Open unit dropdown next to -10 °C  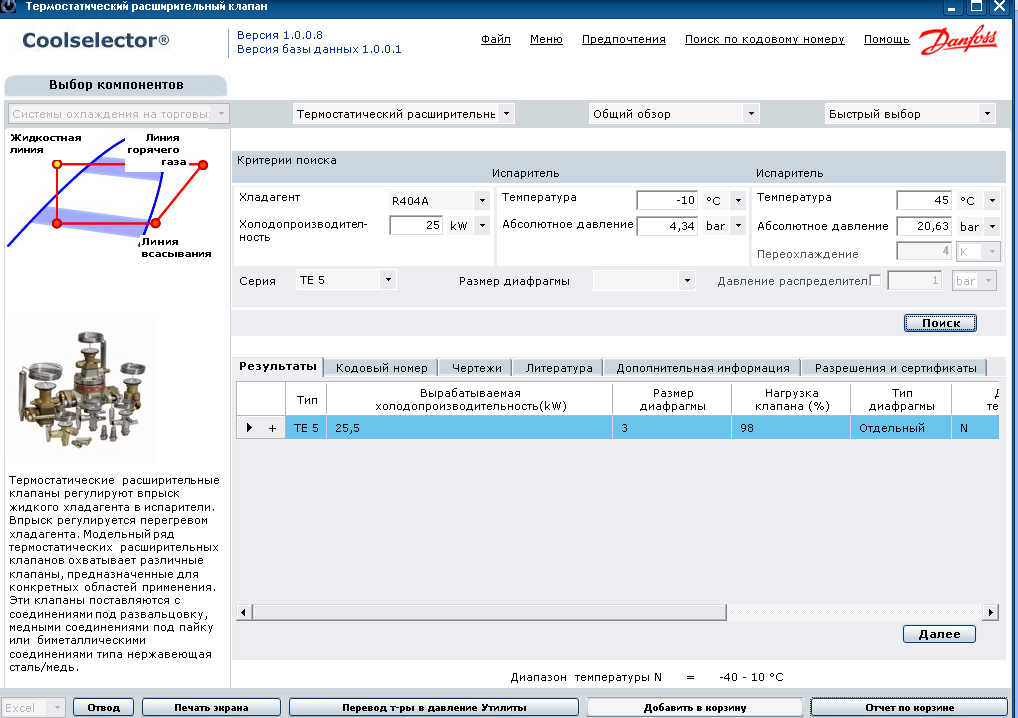click(738, 200)
